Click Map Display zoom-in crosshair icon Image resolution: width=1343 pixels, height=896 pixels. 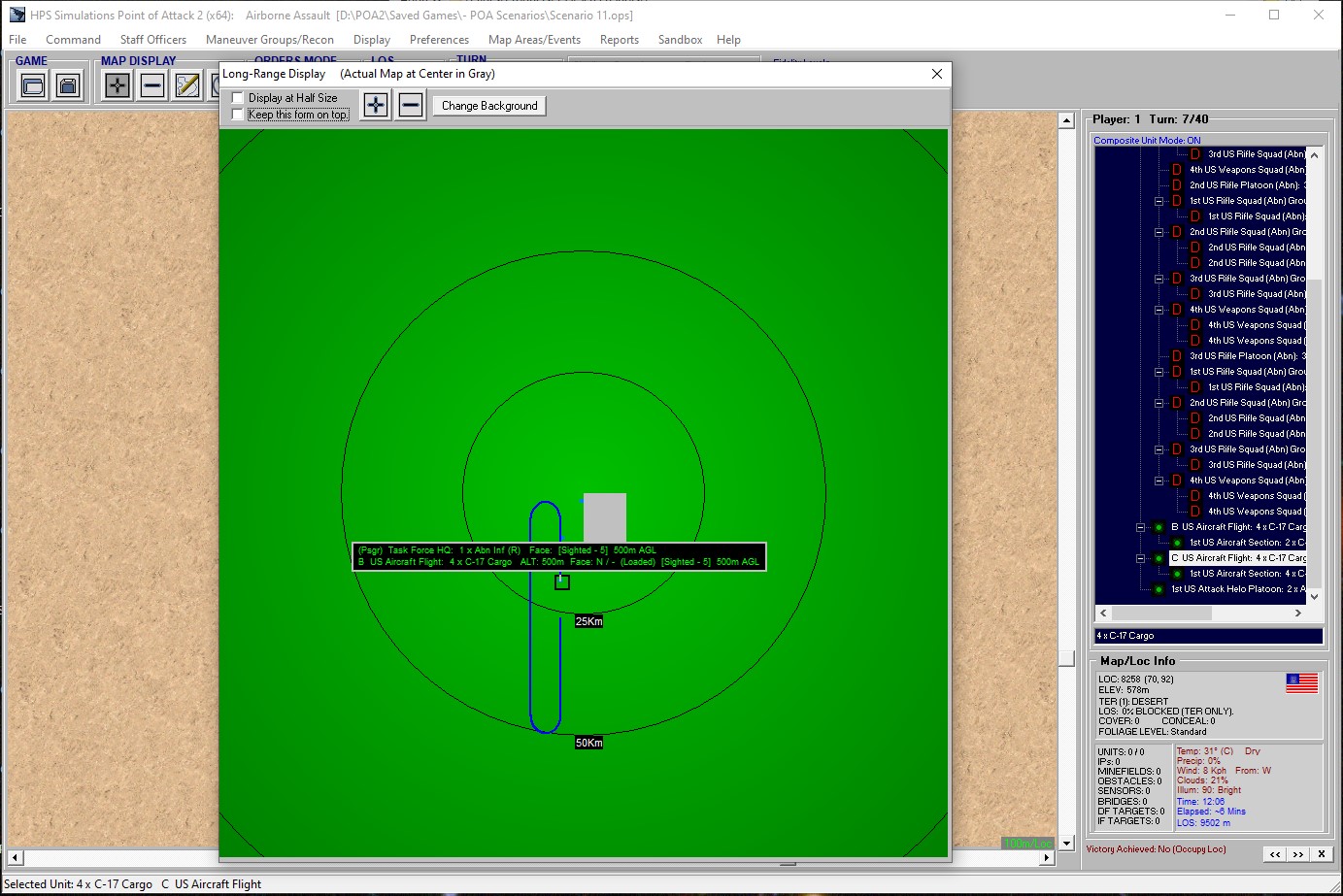coord(118,85)
